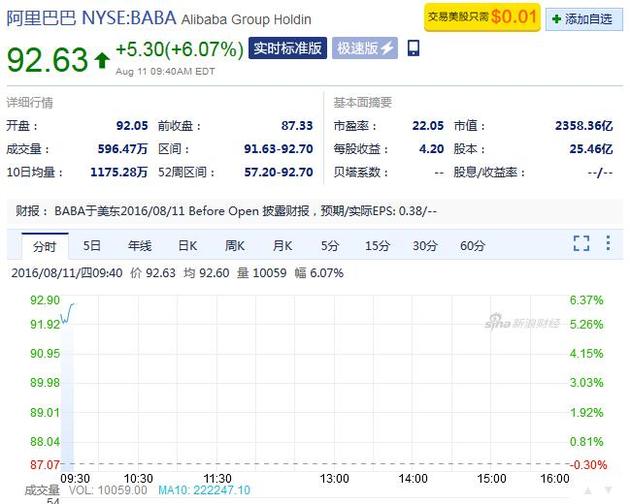Click the MA10: 222247.10 indicator label
The width and height of the screenshot is (630, 504).
tap(204, 490)
